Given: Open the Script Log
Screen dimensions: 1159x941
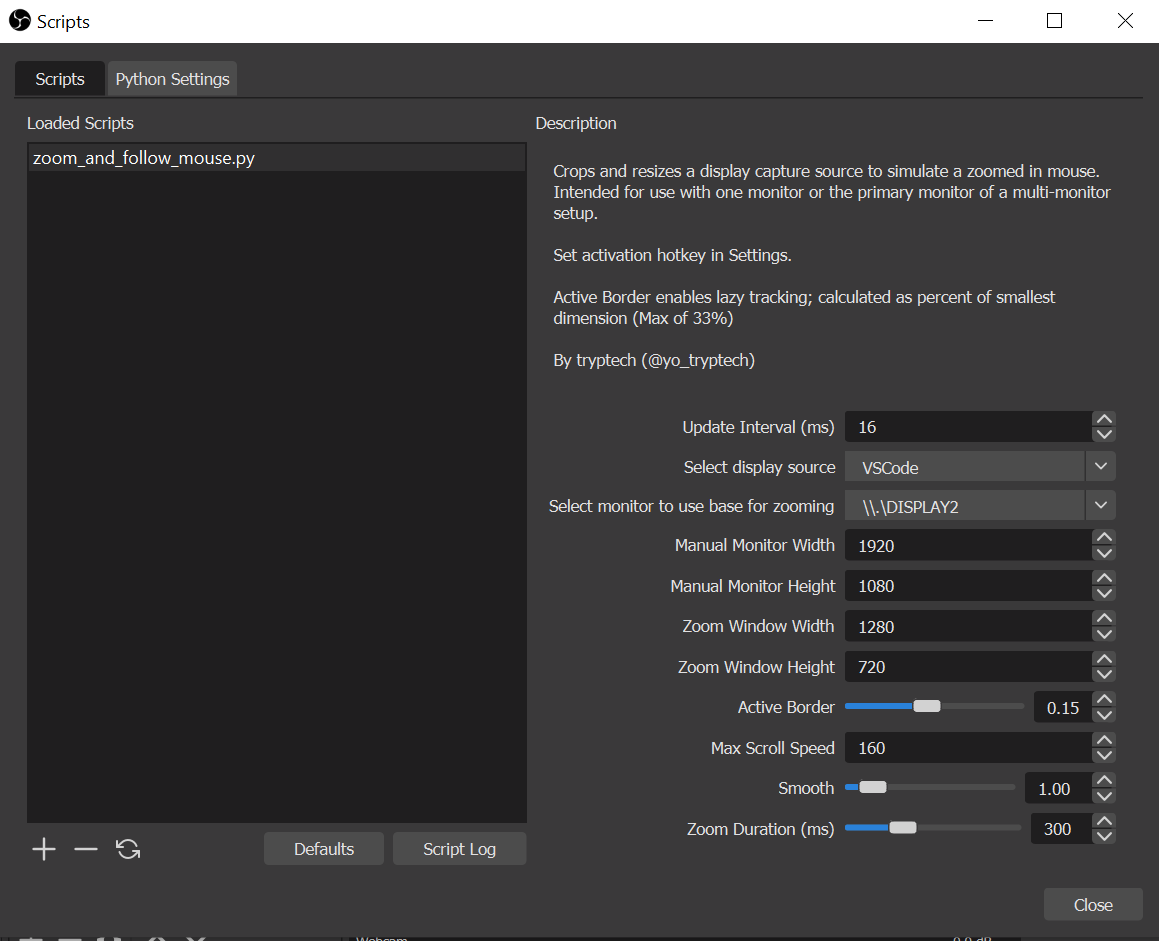Looking at the screenshot, I should pyautogui.click(x=459, y=849).
